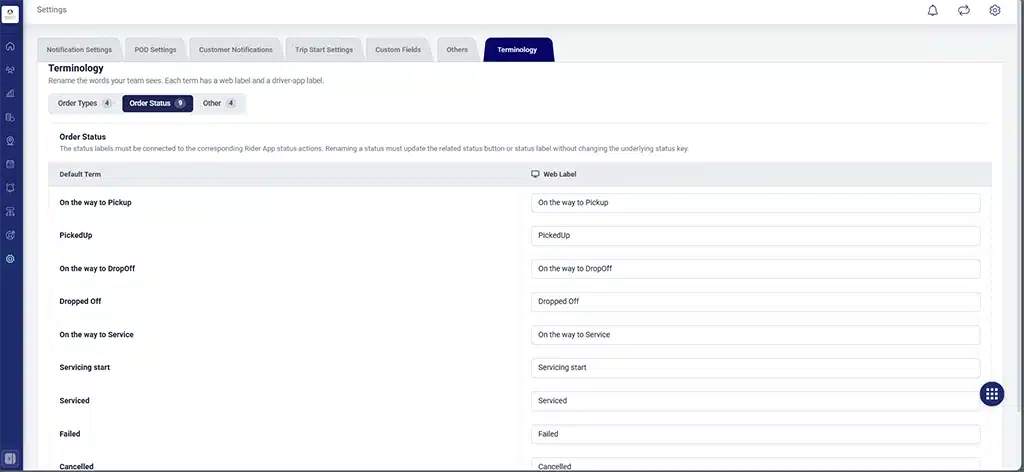Edit the PickedUp web label field
The image size is (1024, 472).
click(756, 236)
